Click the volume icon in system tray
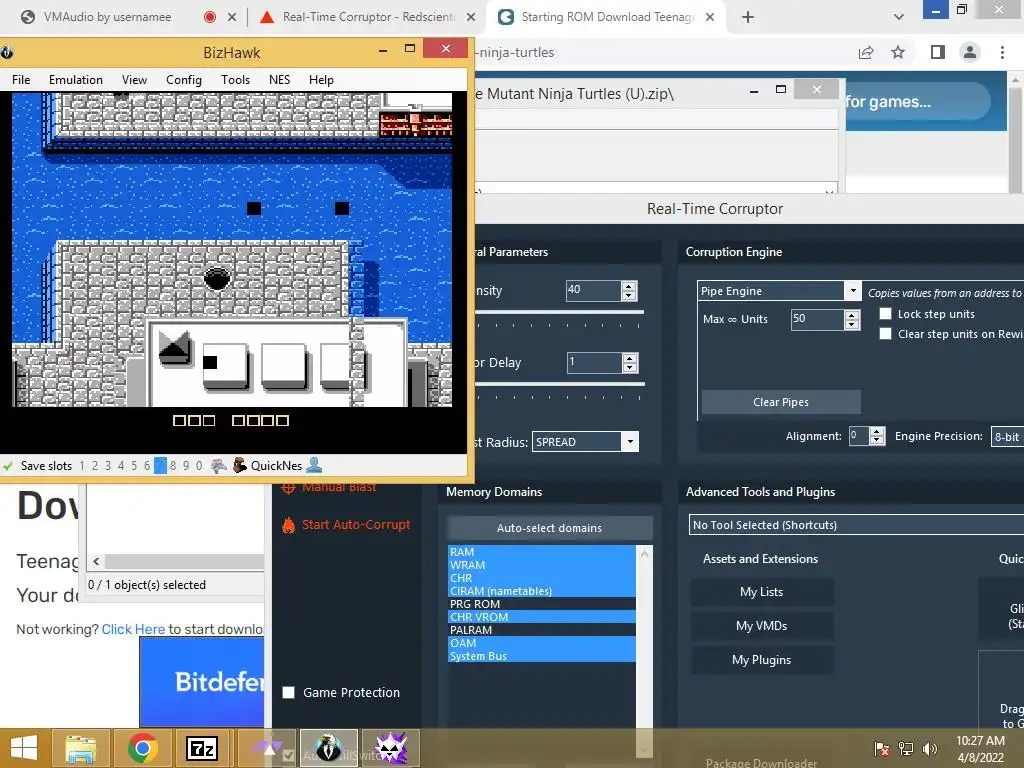This screenshot has width=1024, height=768. pos(930,749)
